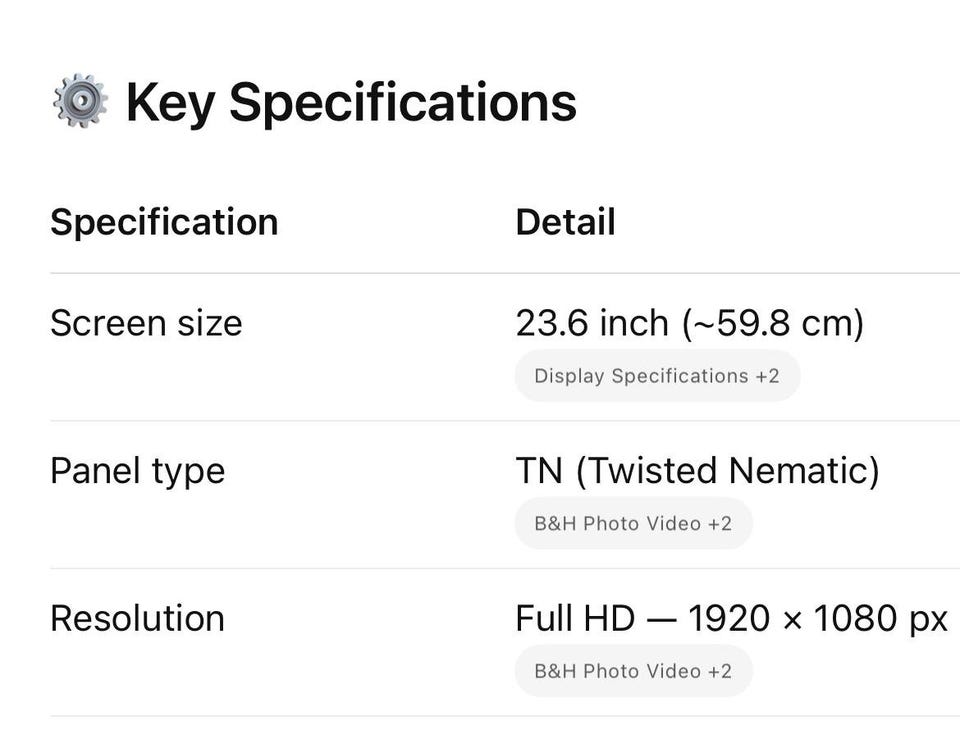Select the Specification column header

tap(164, 222)
